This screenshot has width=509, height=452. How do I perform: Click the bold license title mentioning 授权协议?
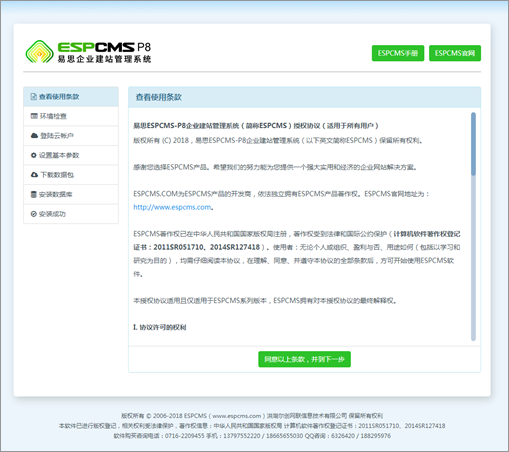[x=256, y=126]
